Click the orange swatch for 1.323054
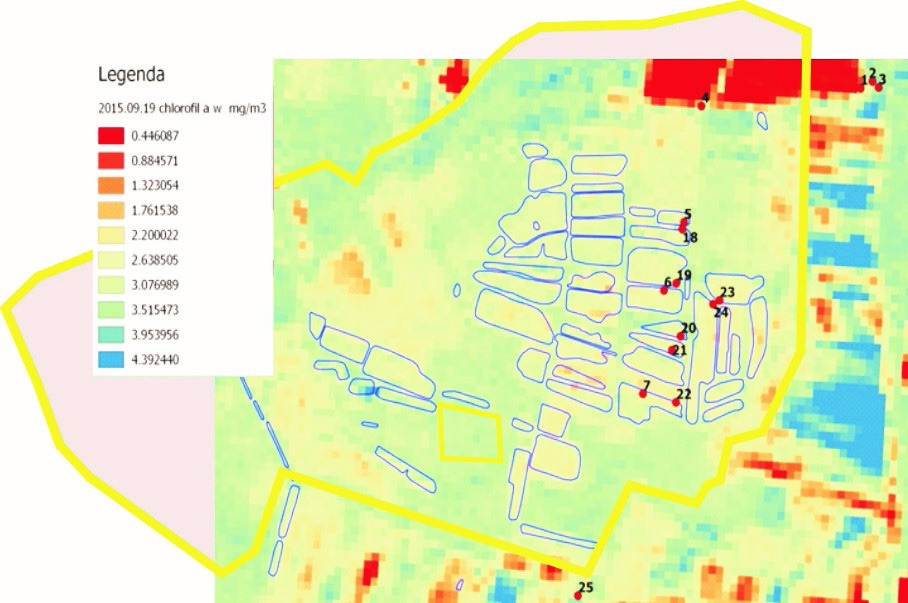 (x=111, y=185)
